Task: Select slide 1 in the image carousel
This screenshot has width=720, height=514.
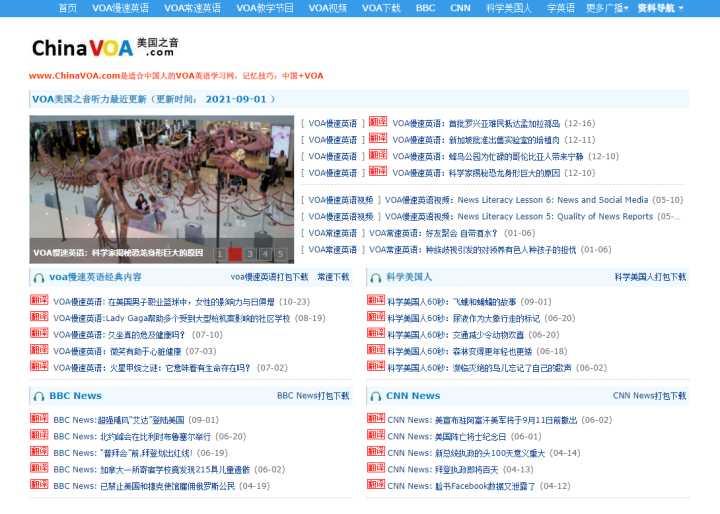Action: 219,254
